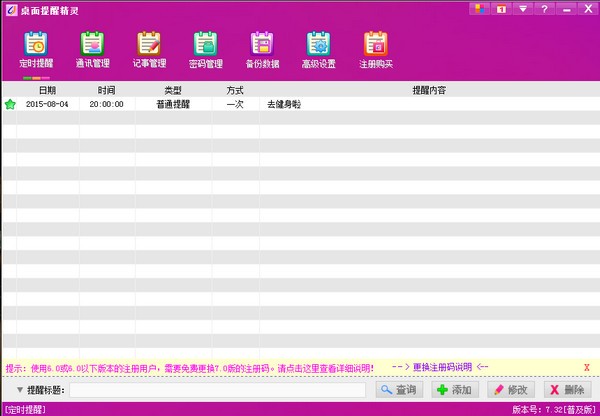The height and width of the screenshot is (416, 600).
Task: Click the question mark help button
Action: click(544, 9)
